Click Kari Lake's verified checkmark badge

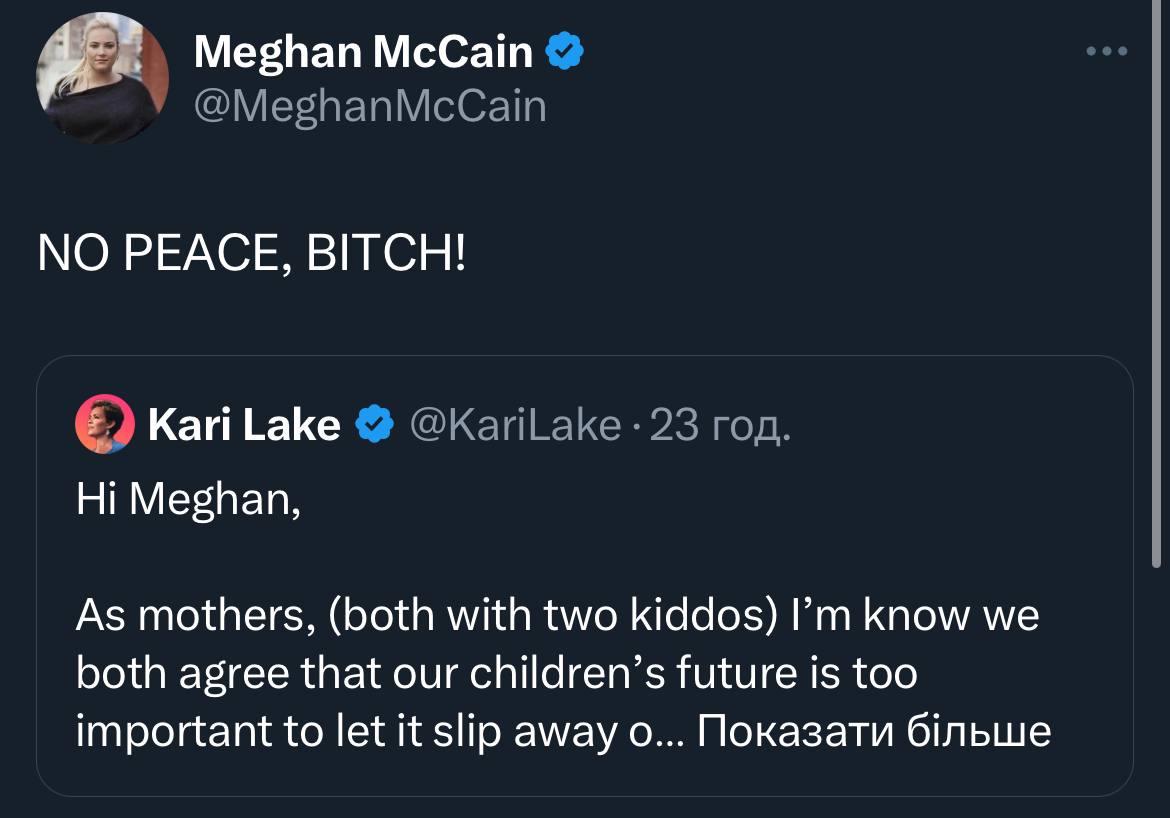375,426
